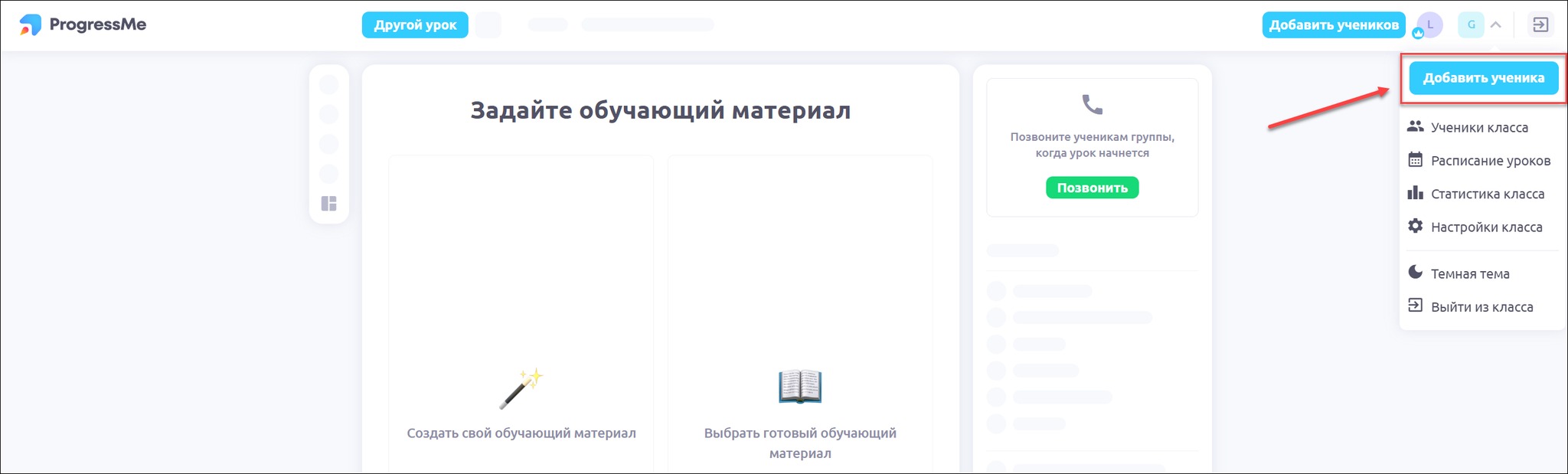
Task: Click the open book ready-material icon
Action: (799, 387)
